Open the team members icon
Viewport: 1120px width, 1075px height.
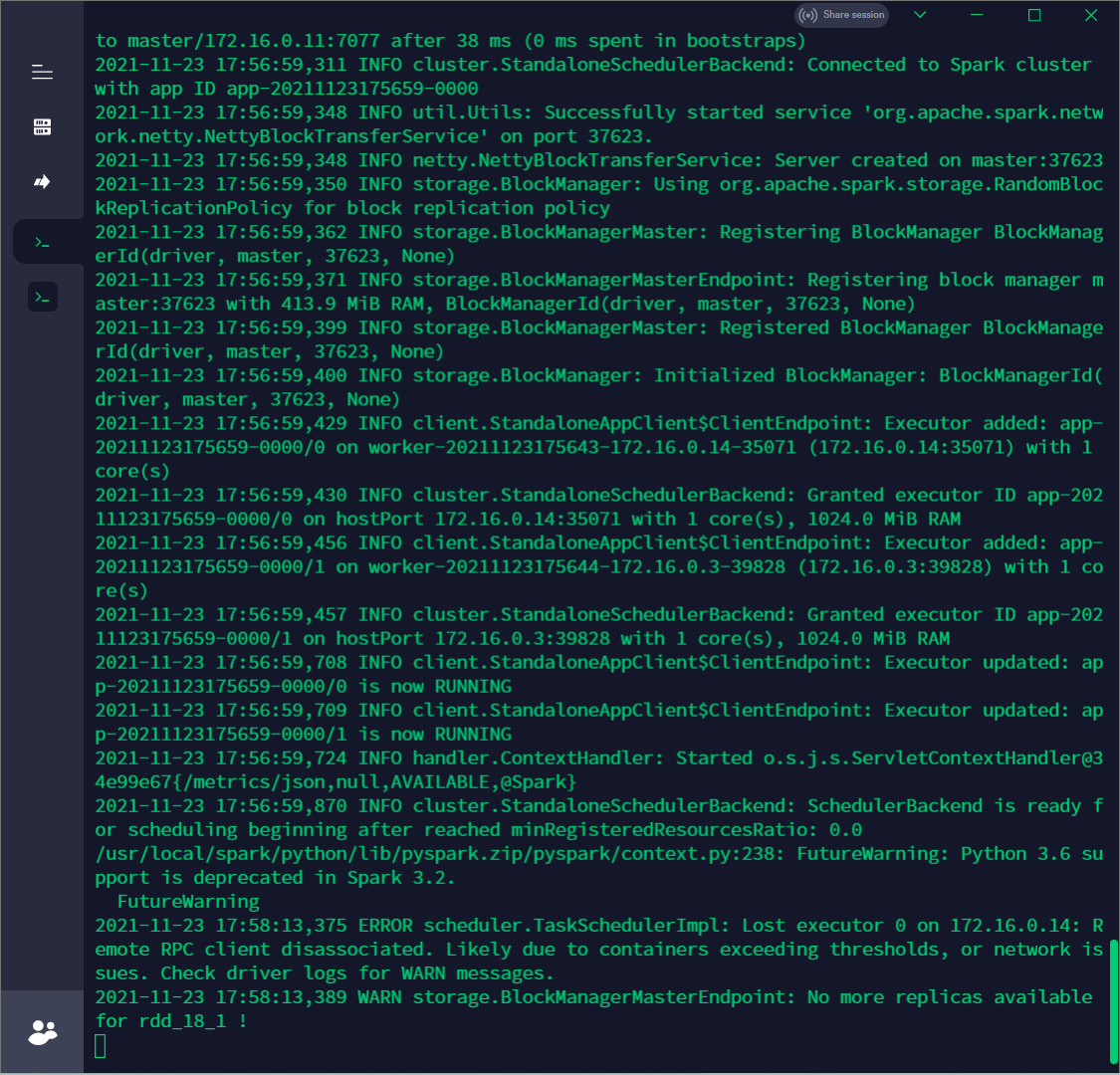[42, 1032]
